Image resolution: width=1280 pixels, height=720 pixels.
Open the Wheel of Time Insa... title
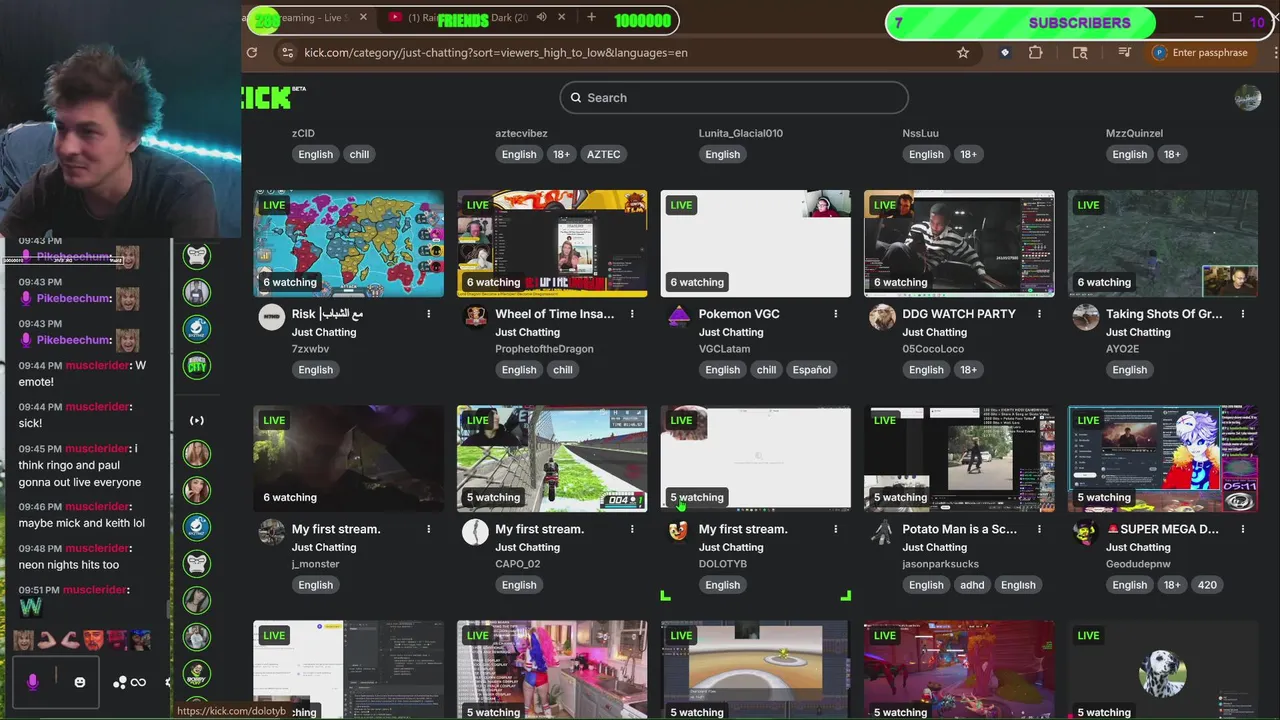555,314
